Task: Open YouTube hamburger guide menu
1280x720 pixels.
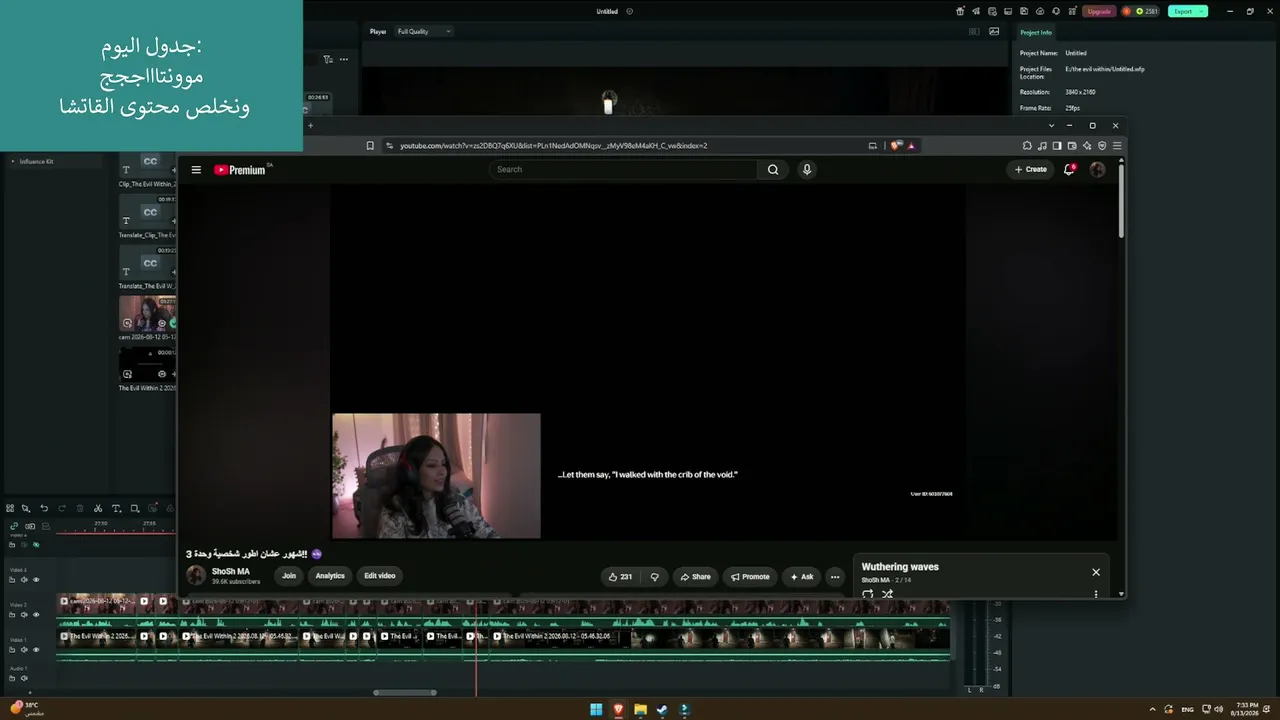Action: coord(196,170)
